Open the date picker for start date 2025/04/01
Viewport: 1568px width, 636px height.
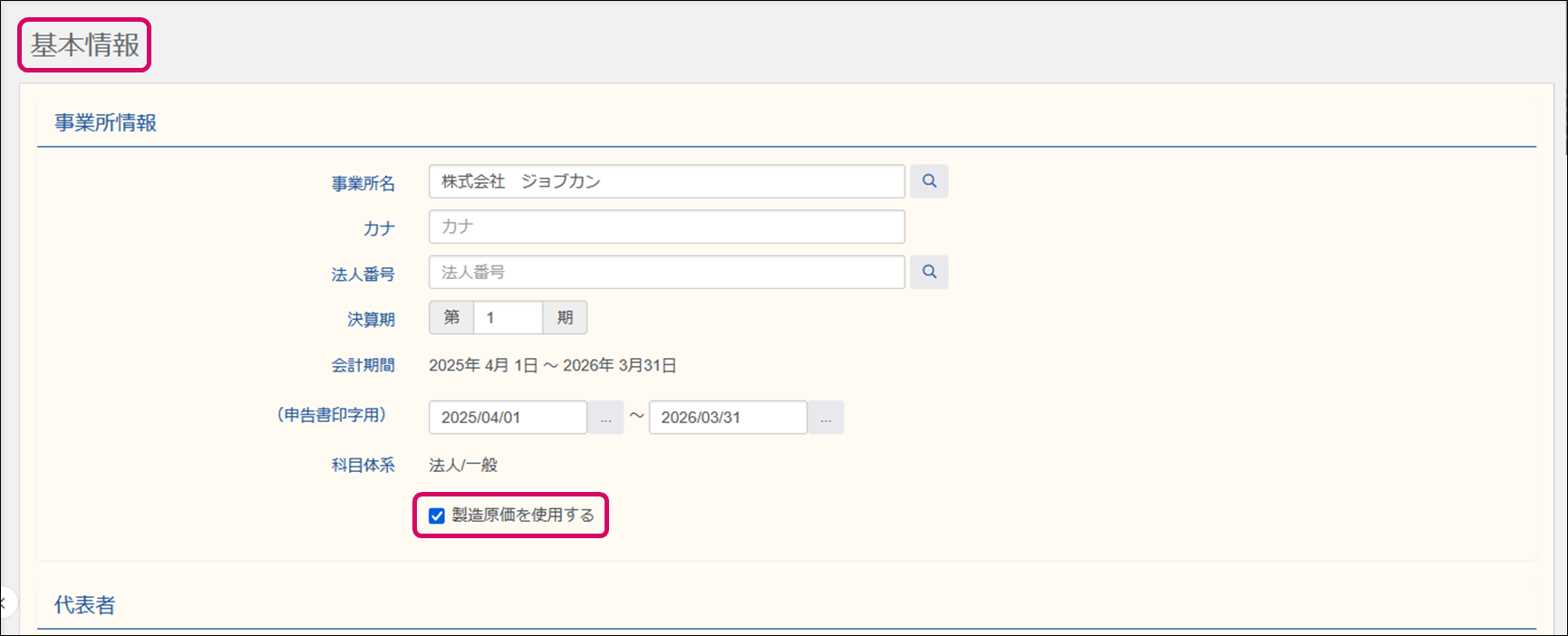point(605,418)
